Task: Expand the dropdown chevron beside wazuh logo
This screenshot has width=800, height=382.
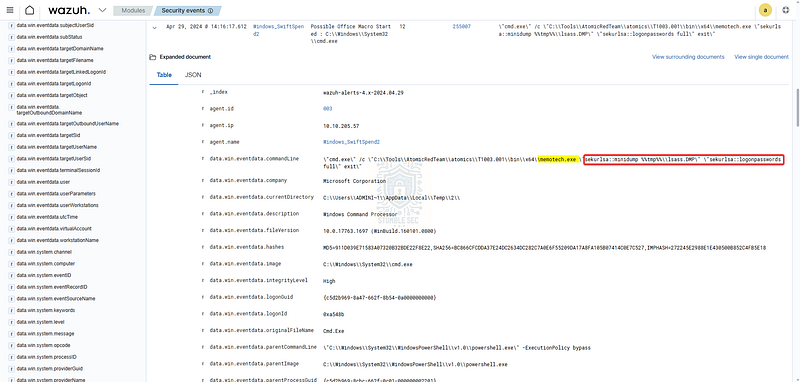Action: pos(102,10)
